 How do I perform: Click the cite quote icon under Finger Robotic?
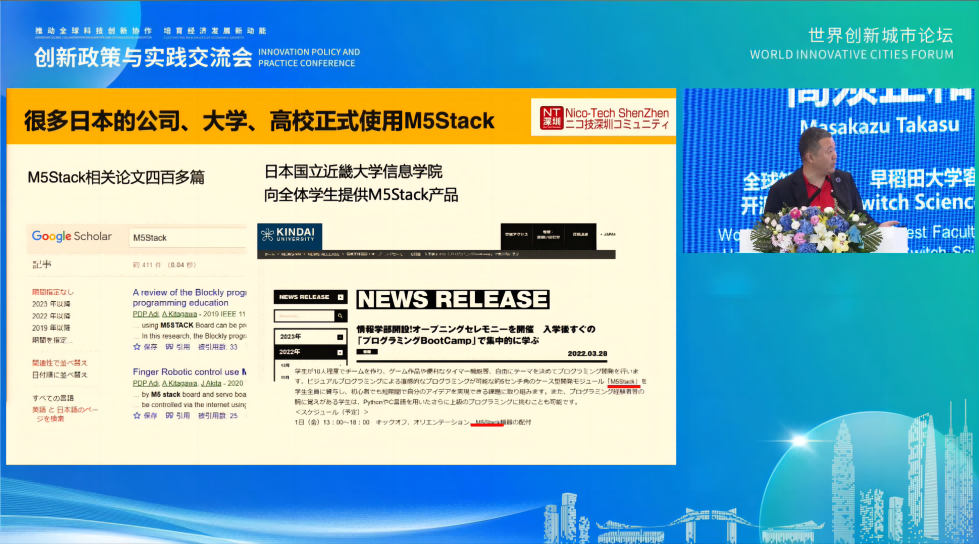(169, 415)
